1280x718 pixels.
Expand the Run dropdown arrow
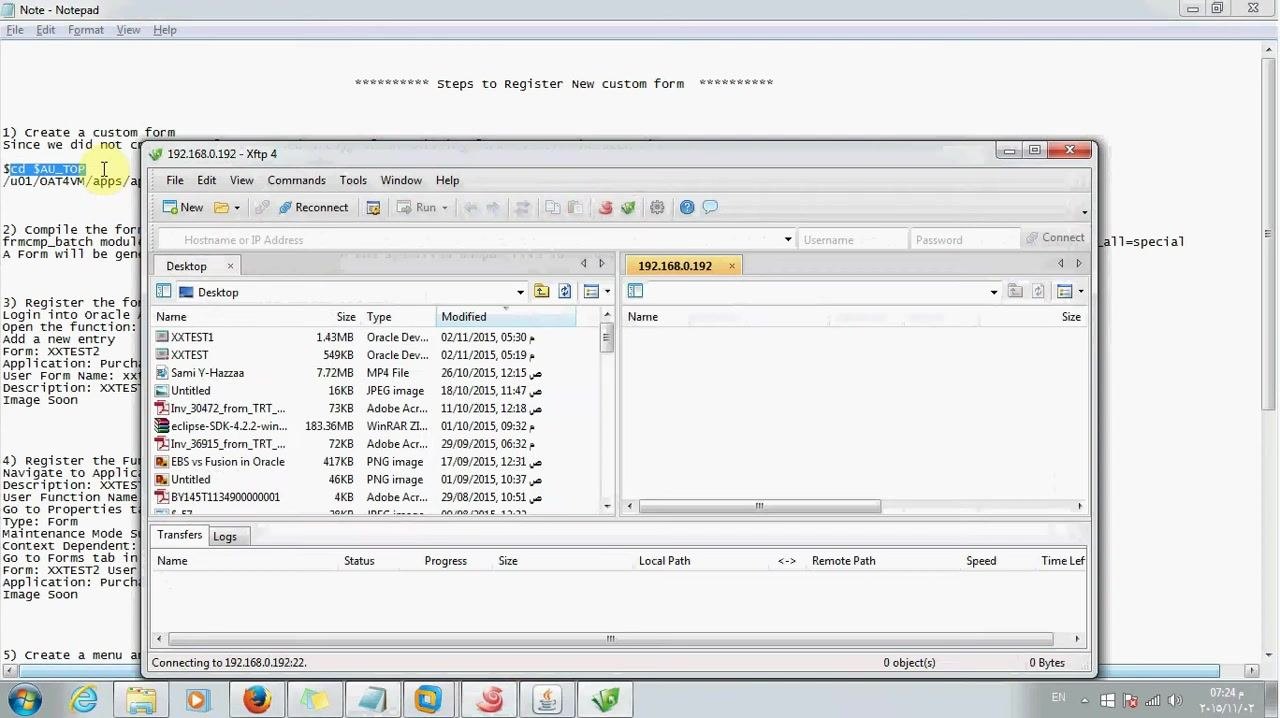[x=445, y=208]
